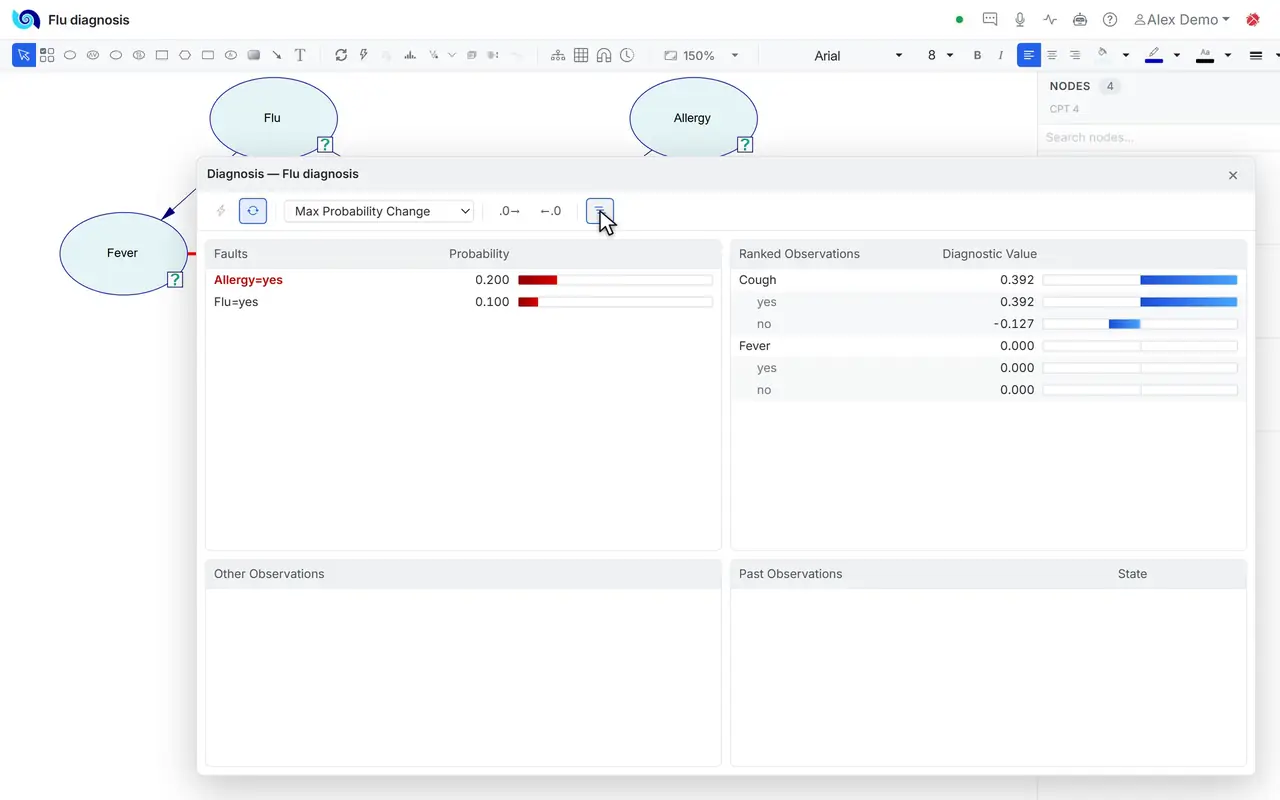Select the Allergy=yes fault row

[463, 280]
